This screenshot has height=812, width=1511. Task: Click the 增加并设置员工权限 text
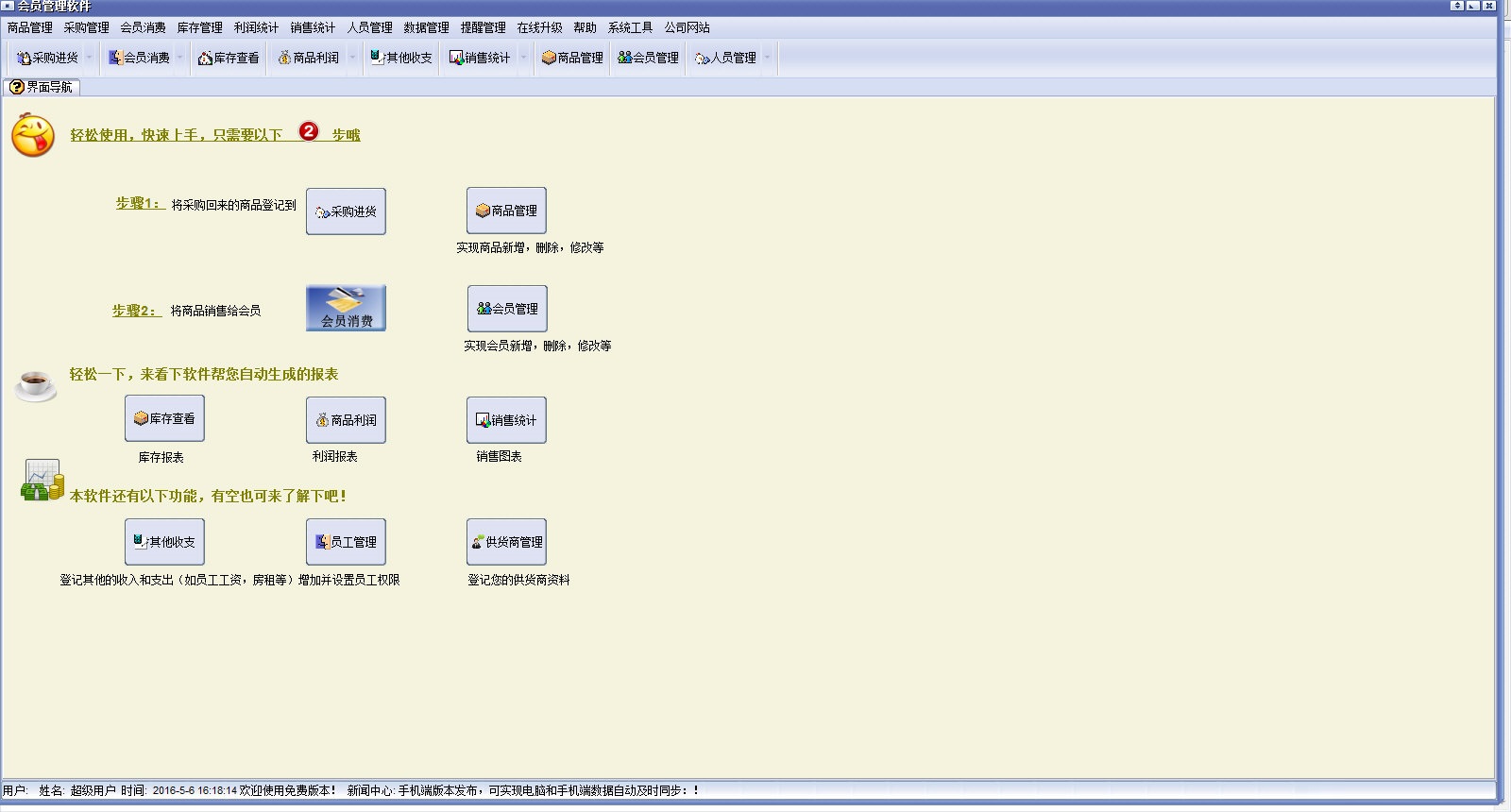[349, 580]
